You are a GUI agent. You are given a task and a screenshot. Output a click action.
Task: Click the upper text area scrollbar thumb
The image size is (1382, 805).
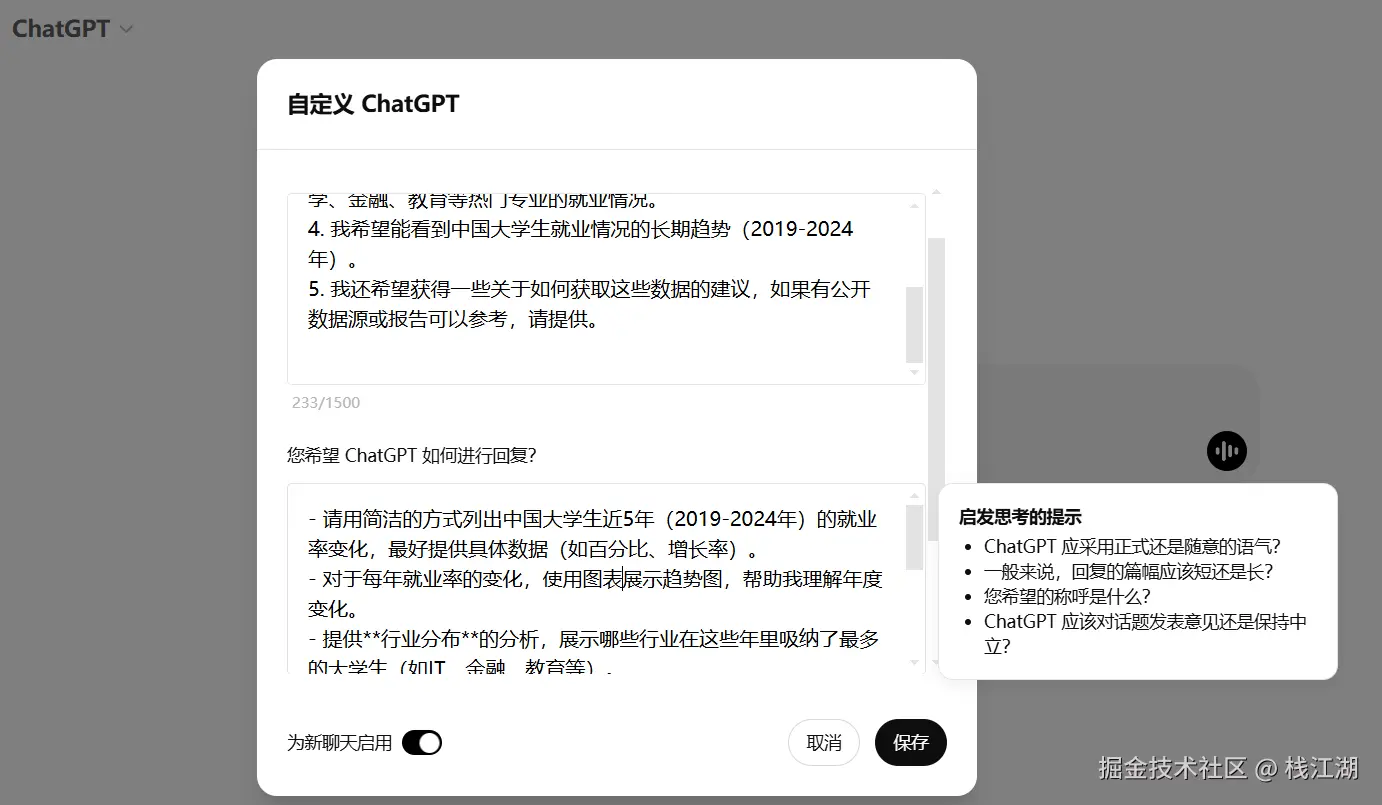[x=914, y=325]
